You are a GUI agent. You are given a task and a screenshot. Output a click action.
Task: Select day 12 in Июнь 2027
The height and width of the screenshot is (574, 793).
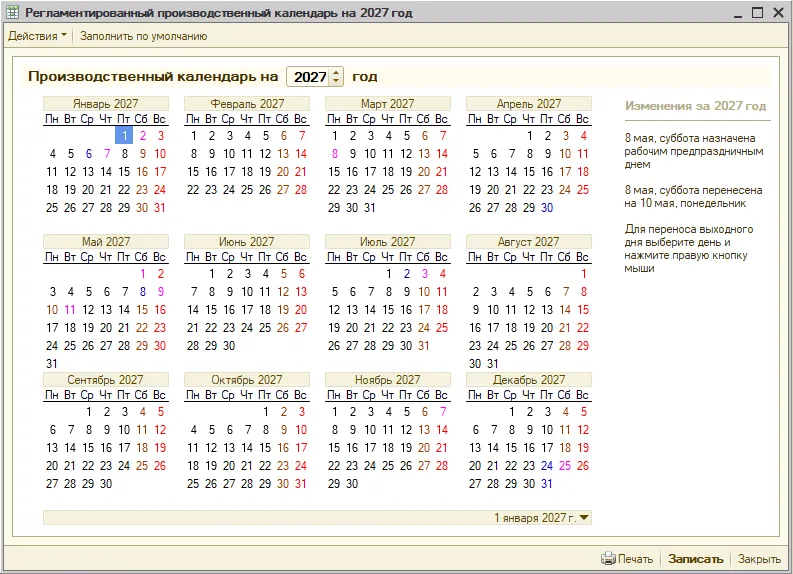coord(283,292)
